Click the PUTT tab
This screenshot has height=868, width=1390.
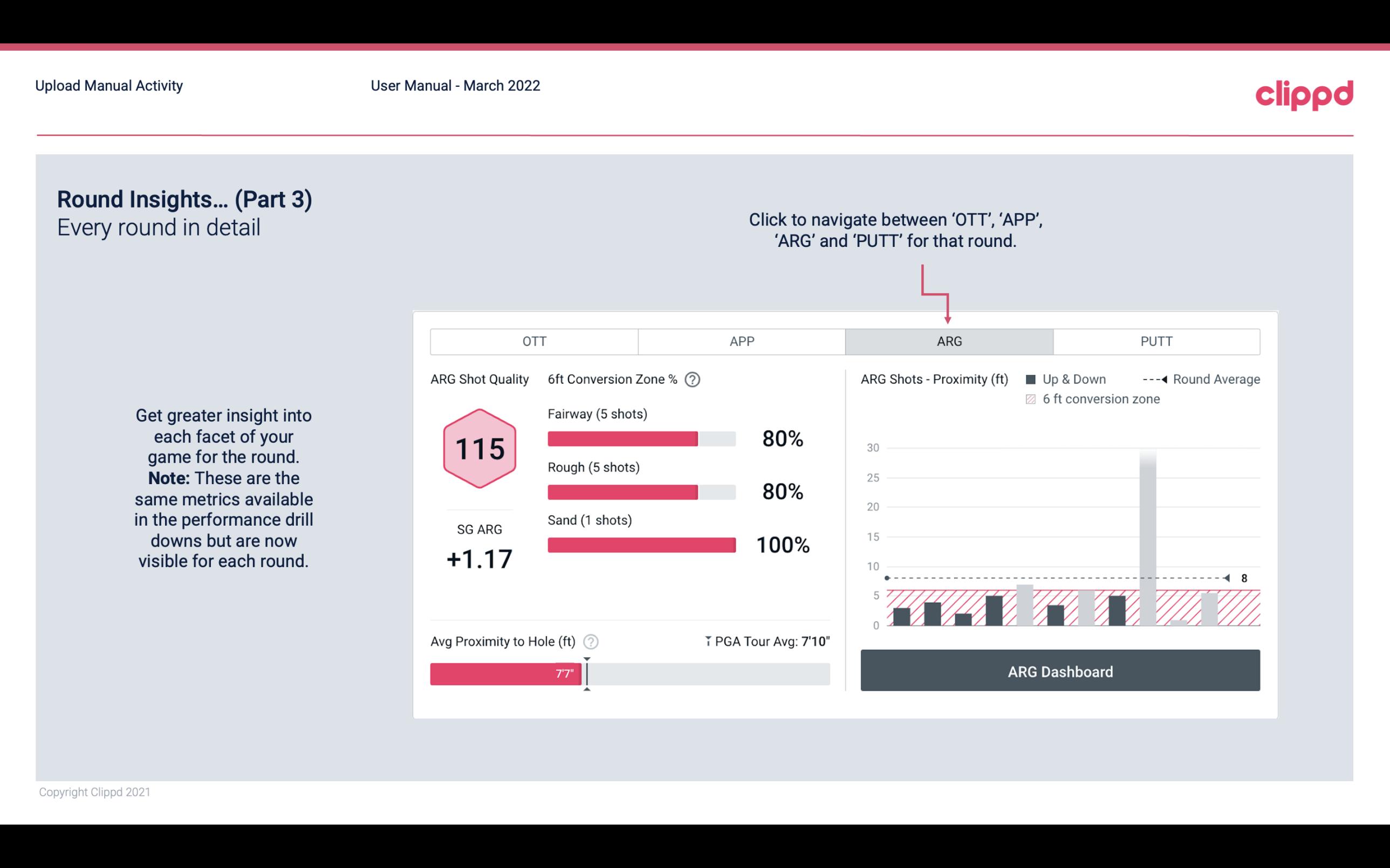click(1154, 342)
